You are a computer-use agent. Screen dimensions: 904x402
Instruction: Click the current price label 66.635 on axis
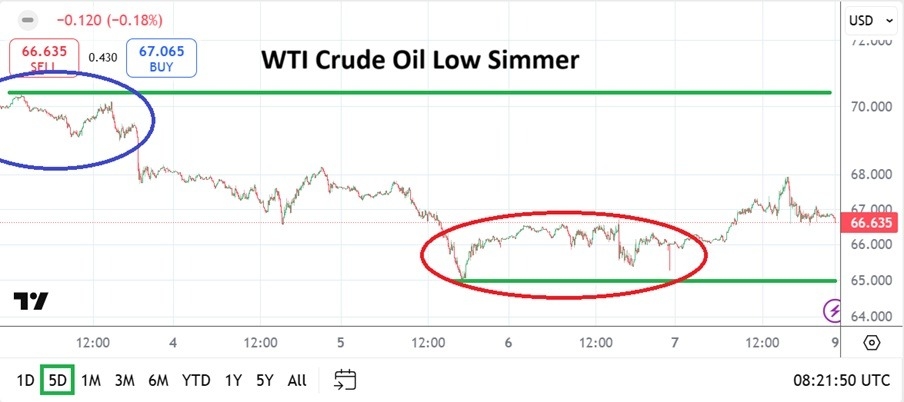point(869,223)
